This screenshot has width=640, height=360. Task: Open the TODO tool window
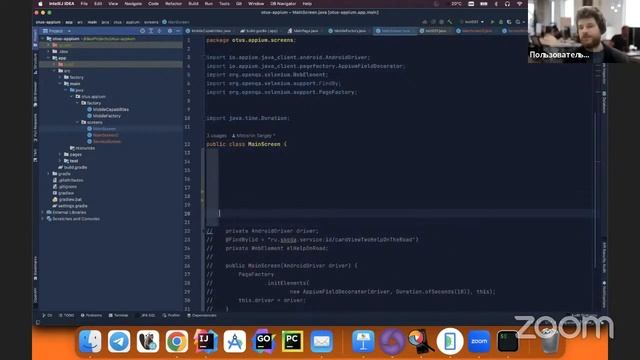(x=67, y=316)
